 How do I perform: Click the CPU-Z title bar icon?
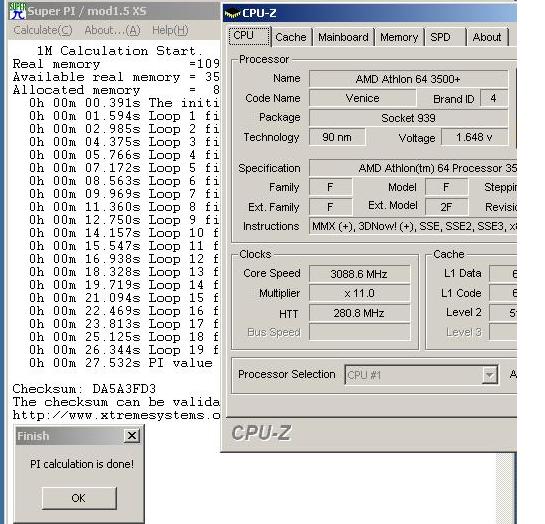(233, 14)
